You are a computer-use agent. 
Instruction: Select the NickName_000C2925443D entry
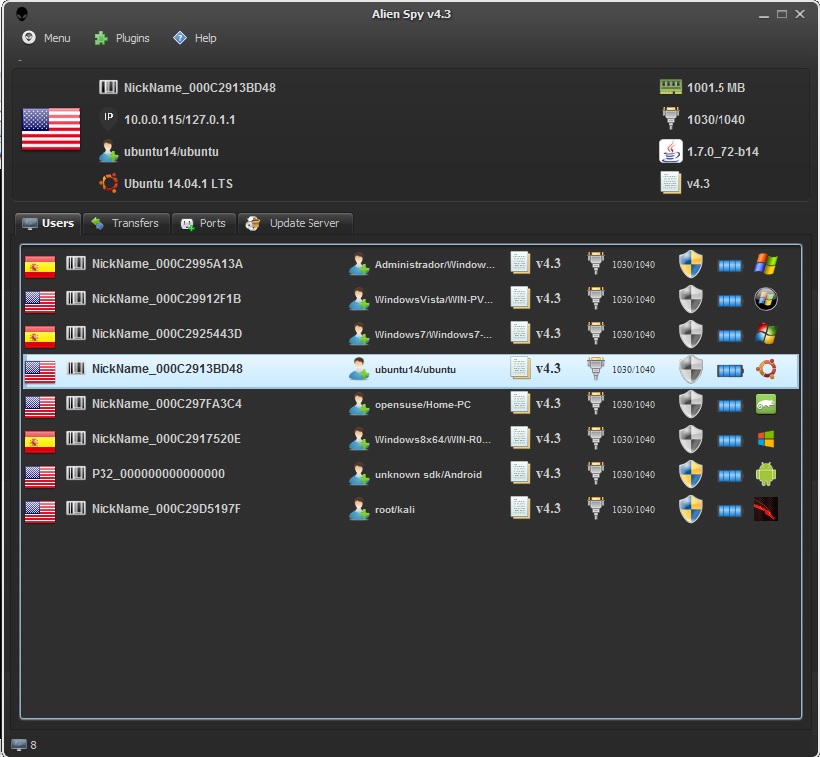coord(411,334)
